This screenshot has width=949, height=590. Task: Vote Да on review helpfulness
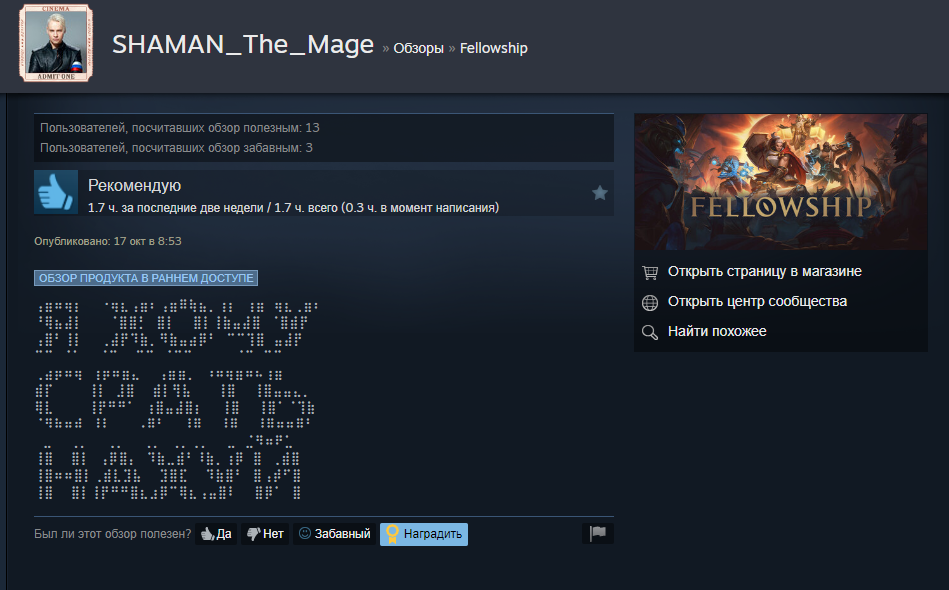tap(216, 534)
